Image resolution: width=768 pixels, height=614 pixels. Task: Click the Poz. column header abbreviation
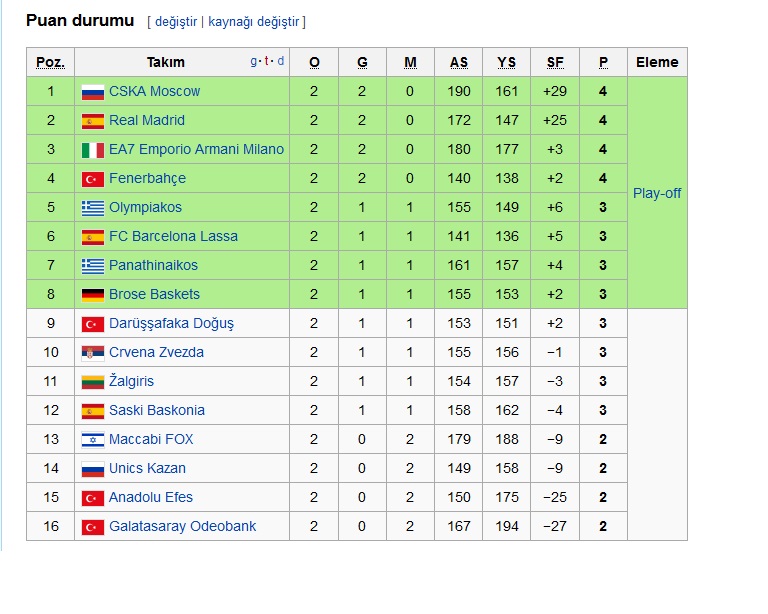click(50, 62)
